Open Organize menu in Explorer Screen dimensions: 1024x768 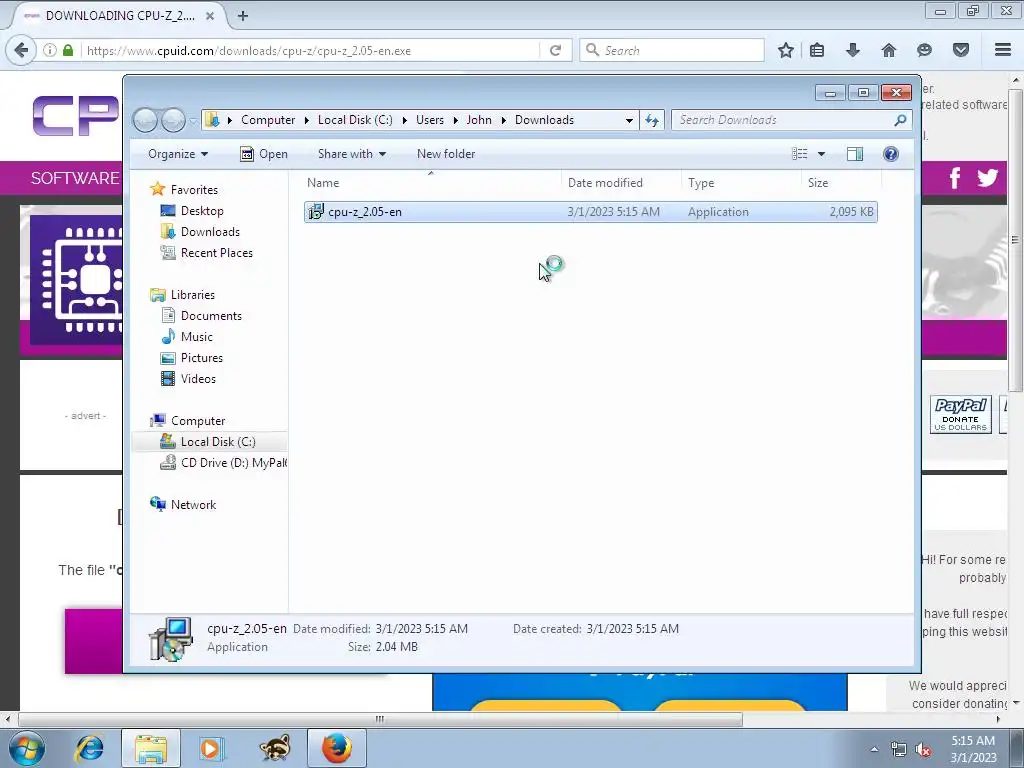pos(178,154)
